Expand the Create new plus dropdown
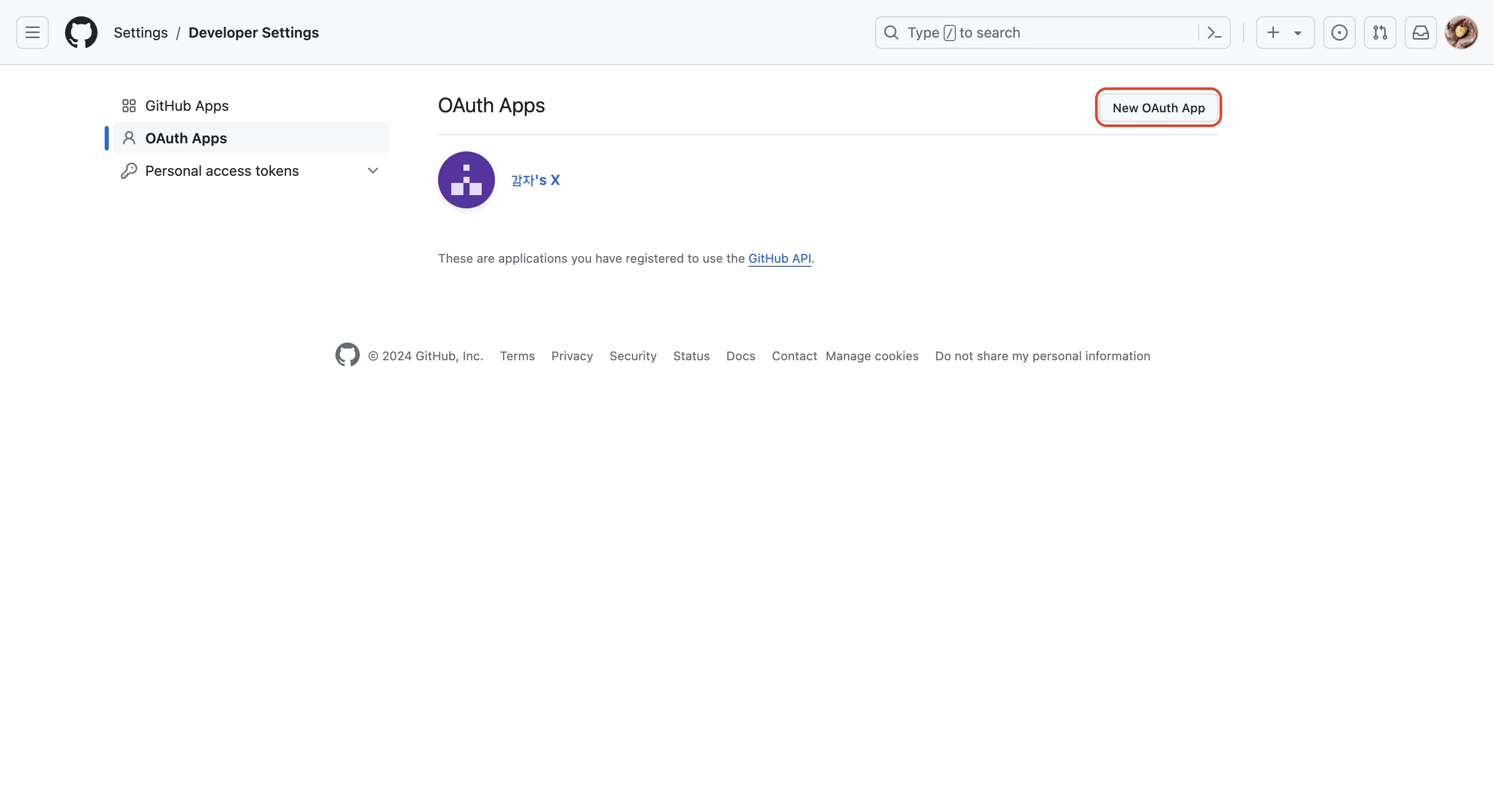1494x812 pixels. tap(1285, 33)
